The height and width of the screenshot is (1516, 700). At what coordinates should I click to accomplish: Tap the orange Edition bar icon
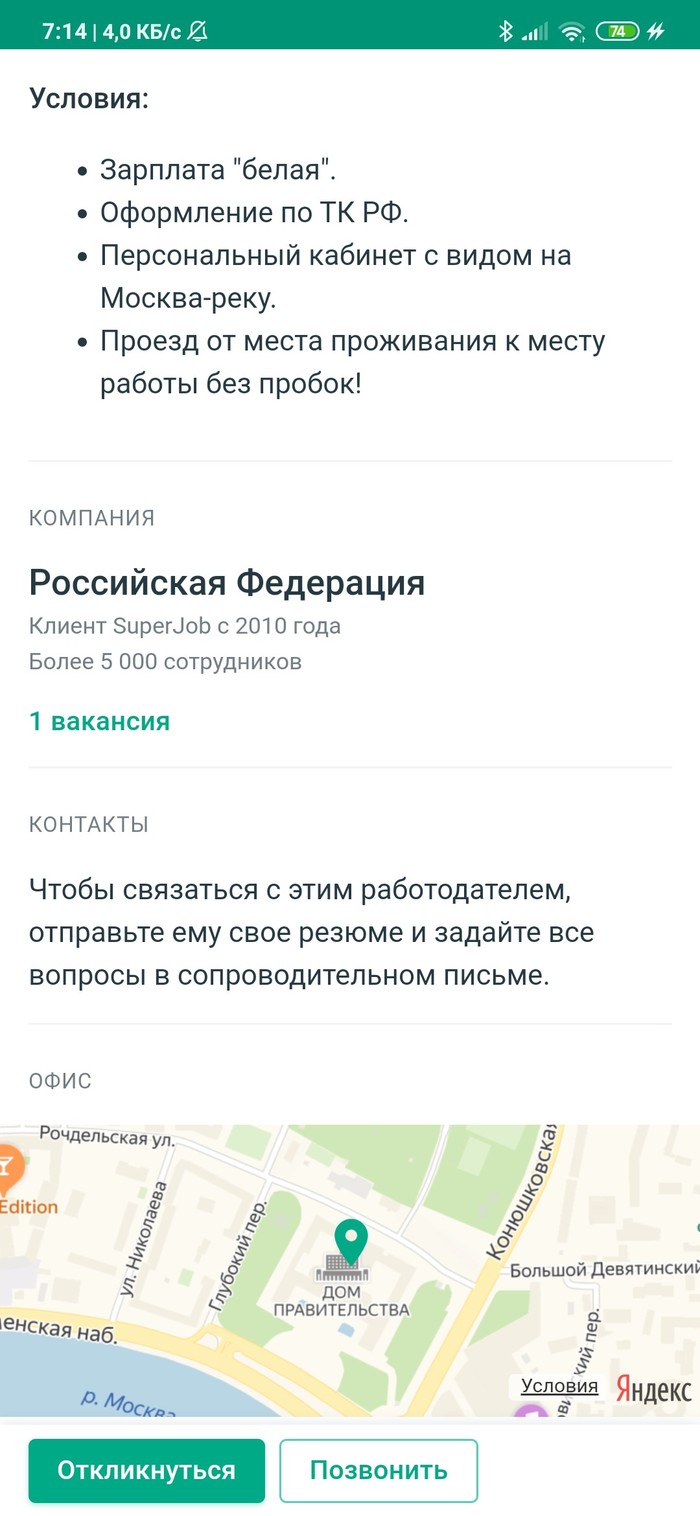8,1167
